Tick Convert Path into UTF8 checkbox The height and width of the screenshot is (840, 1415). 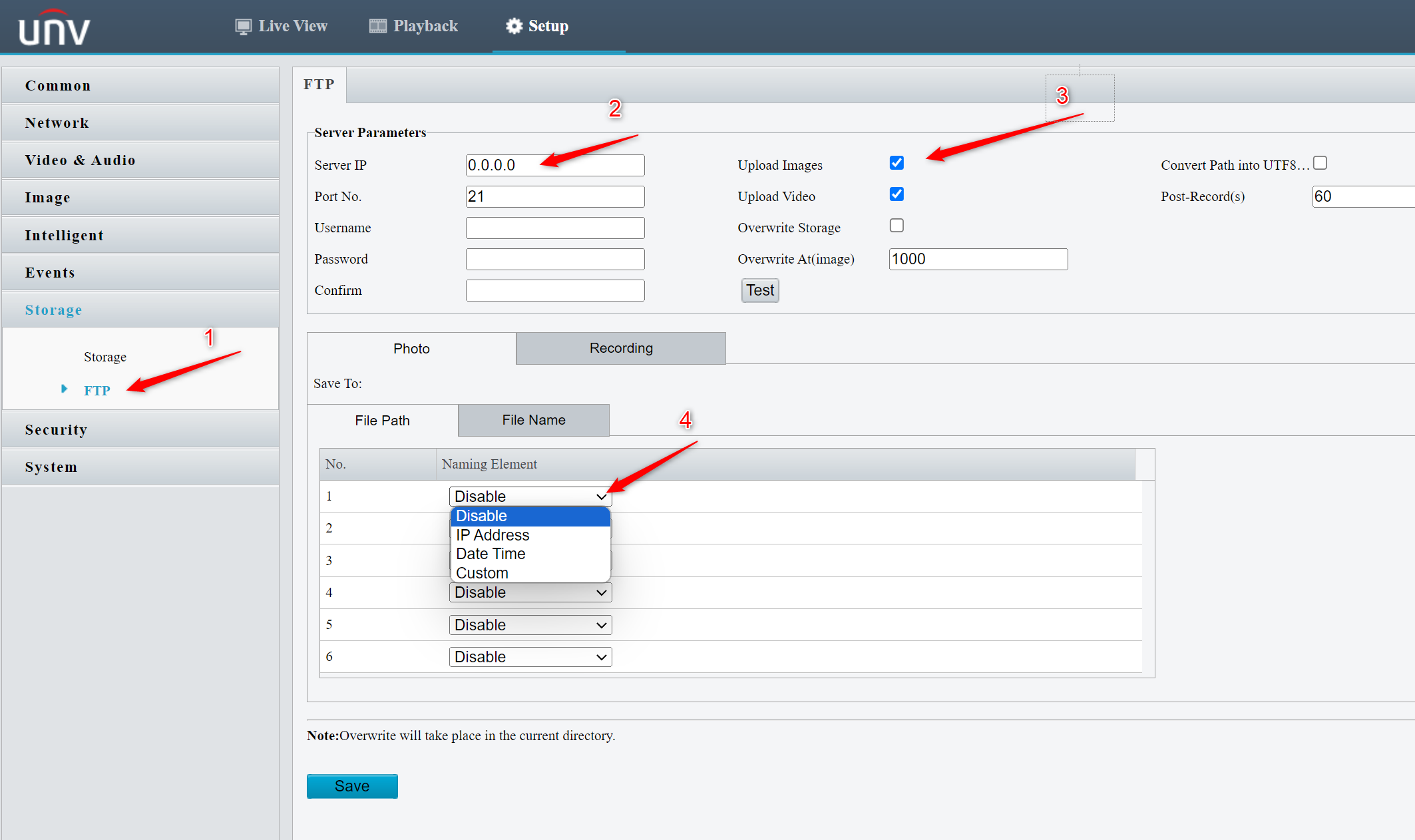pos(1320,163)
